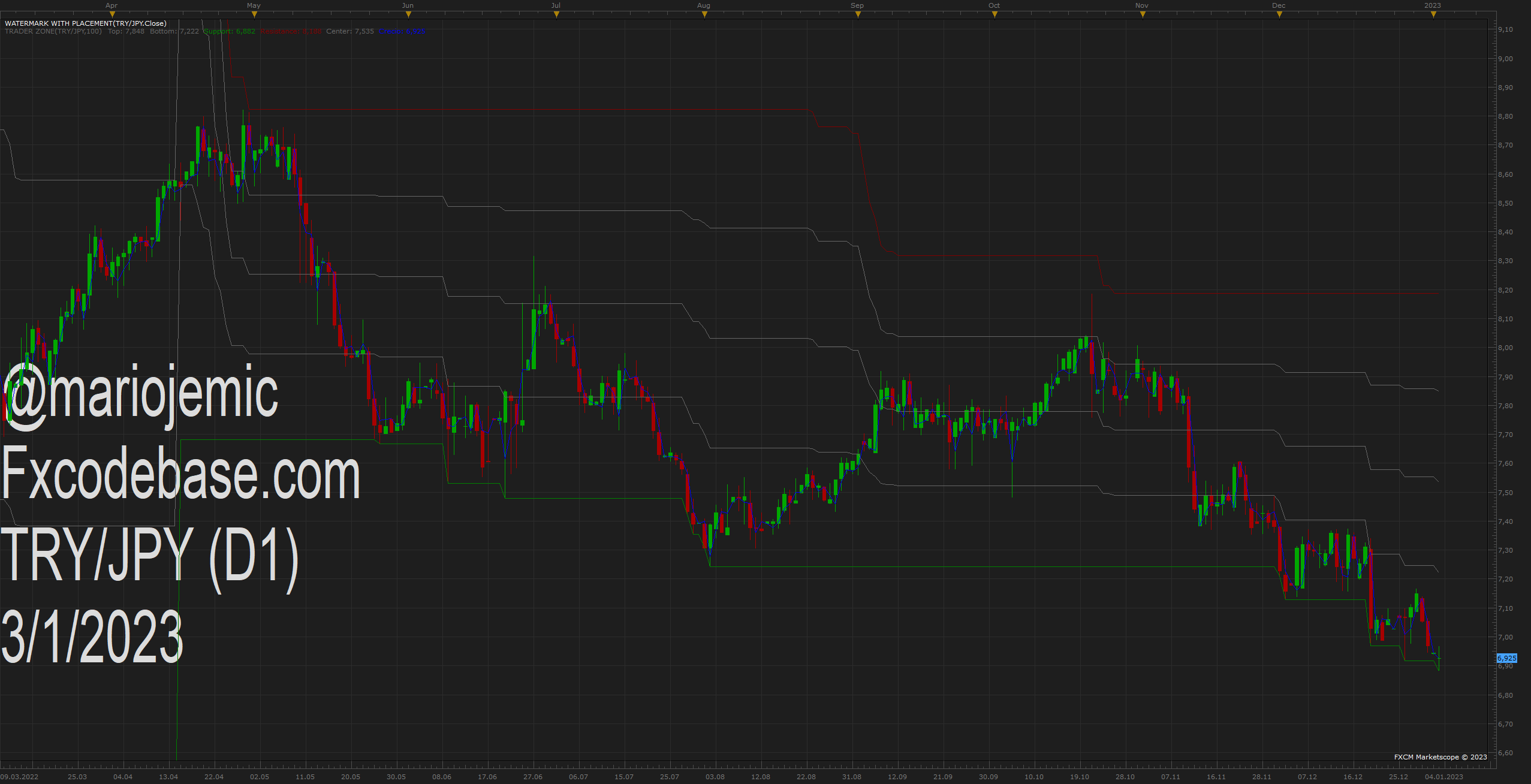The height and width of the screenshot is (784, 1531).
Task: Click the 7,50 price axis label
Action: (x=1505, y=493)
